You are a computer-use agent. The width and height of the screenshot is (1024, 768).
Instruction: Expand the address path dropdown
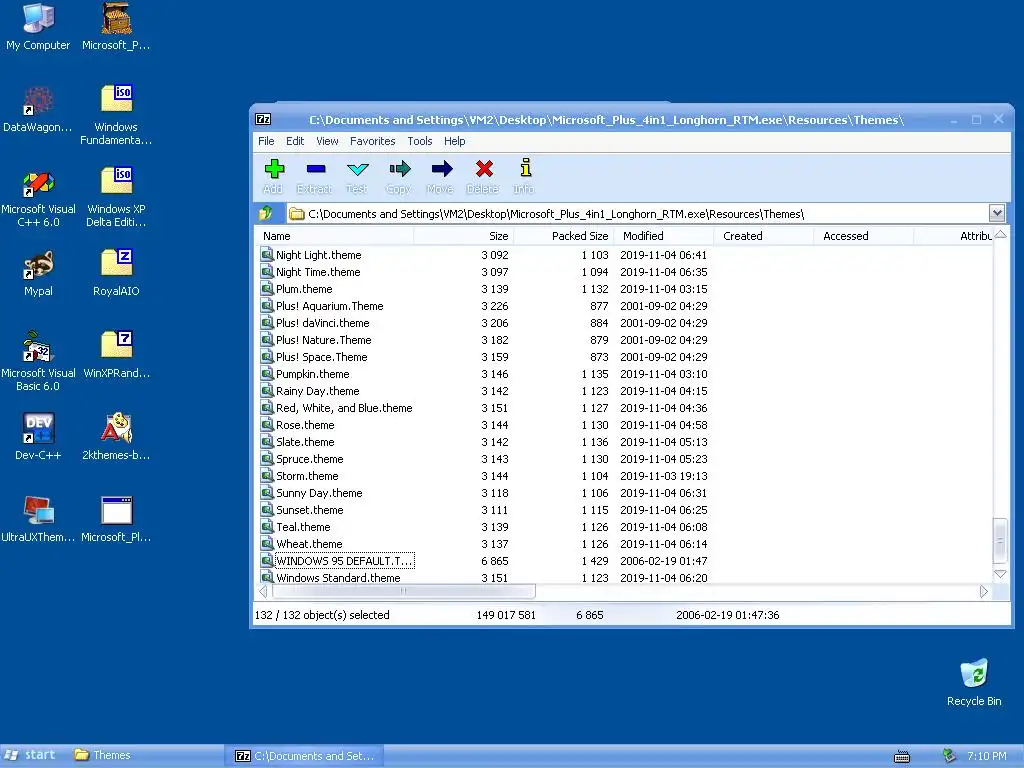997,213
